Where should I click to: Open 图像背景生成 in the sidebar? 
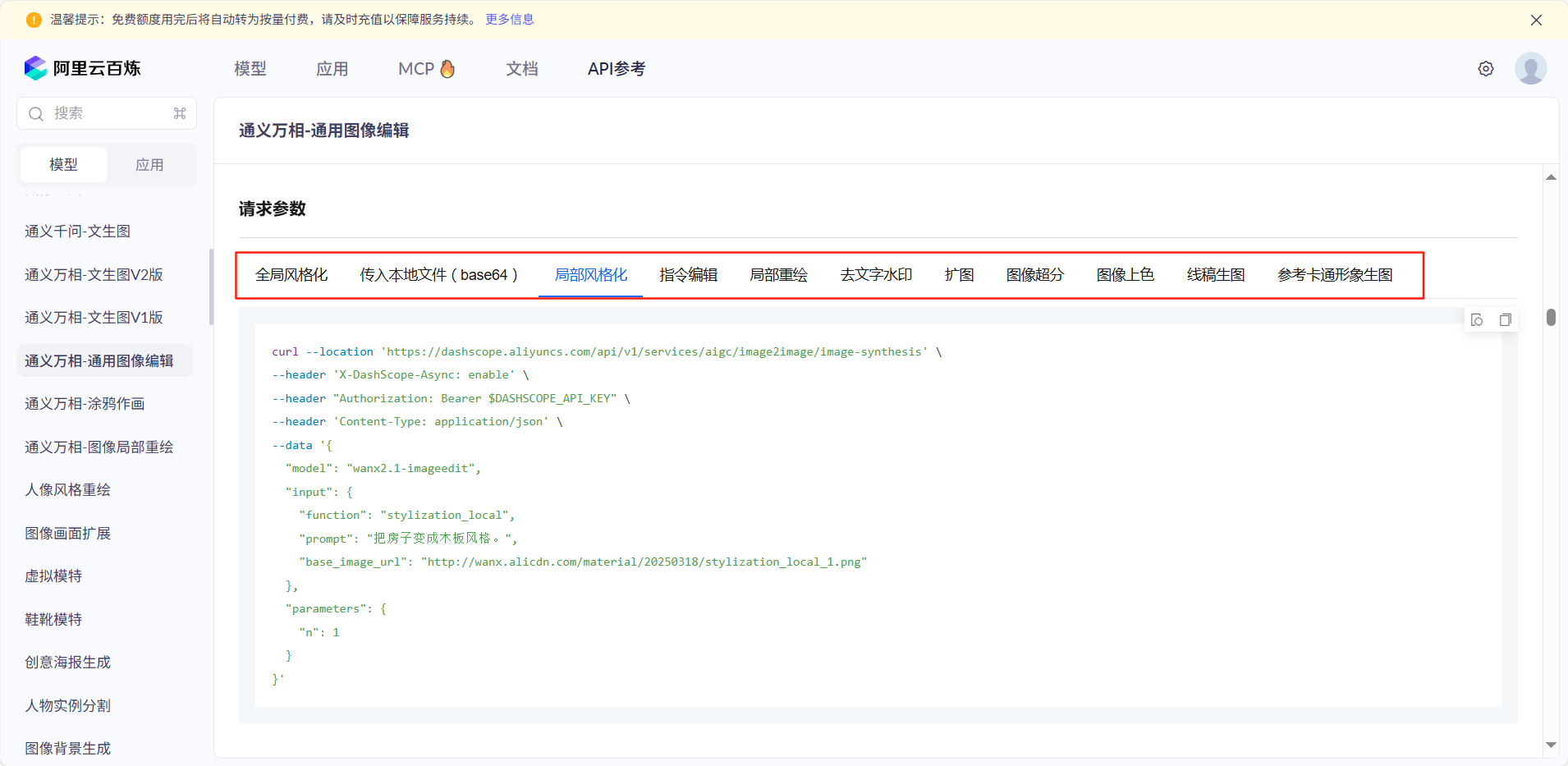67,749
